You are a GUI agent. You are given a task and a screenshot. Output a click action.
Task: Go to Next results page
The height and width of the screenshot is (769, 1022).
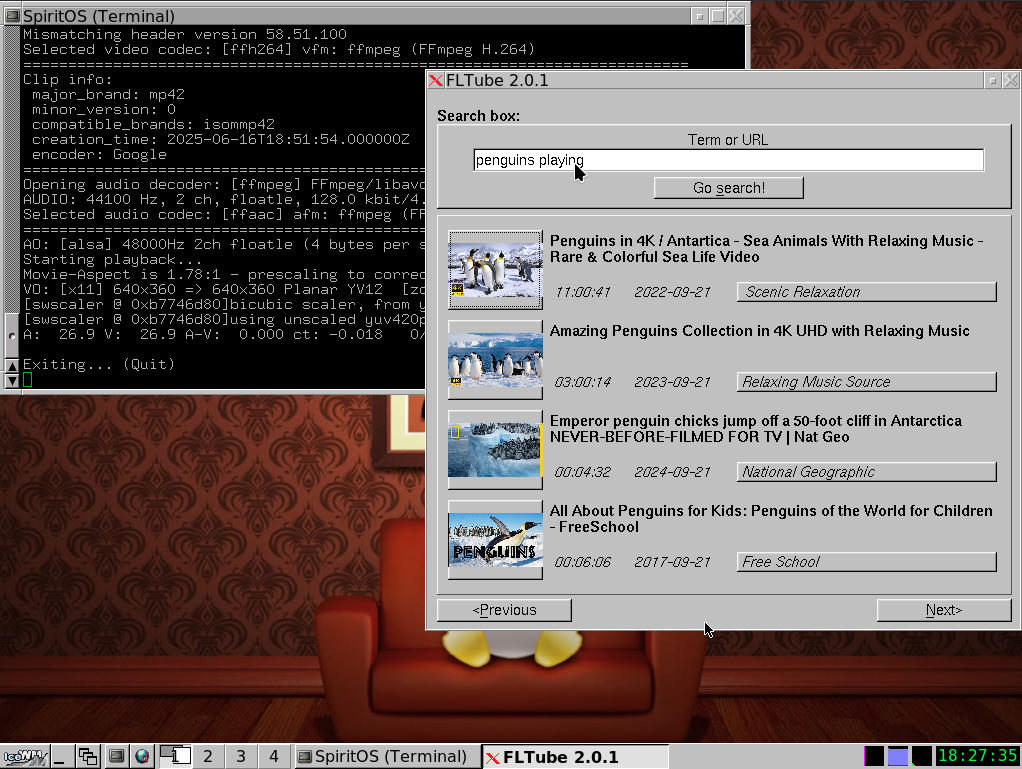944,611
